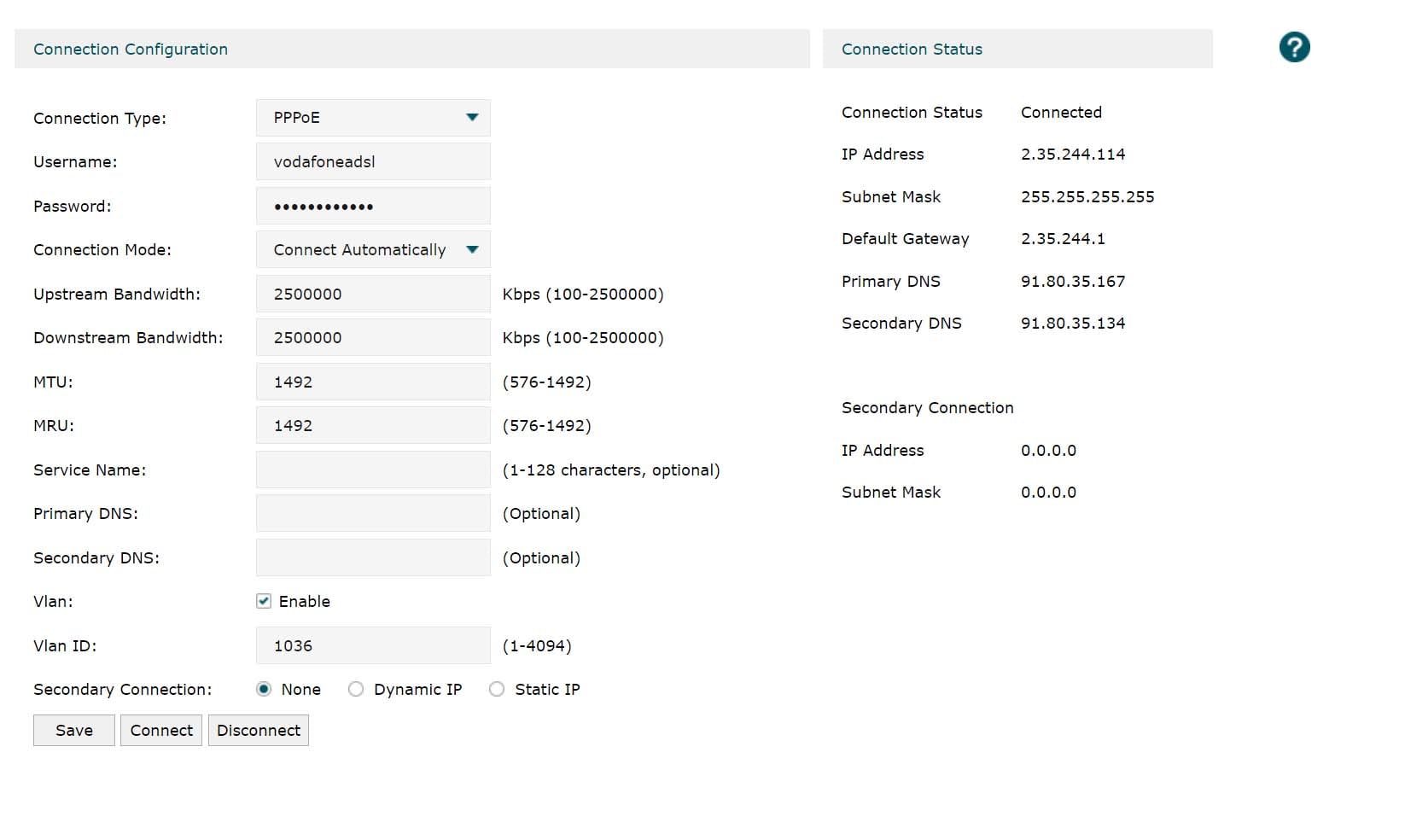Focus the Username input field
This screenshot has width=1405, height=840.
(373, 162)
